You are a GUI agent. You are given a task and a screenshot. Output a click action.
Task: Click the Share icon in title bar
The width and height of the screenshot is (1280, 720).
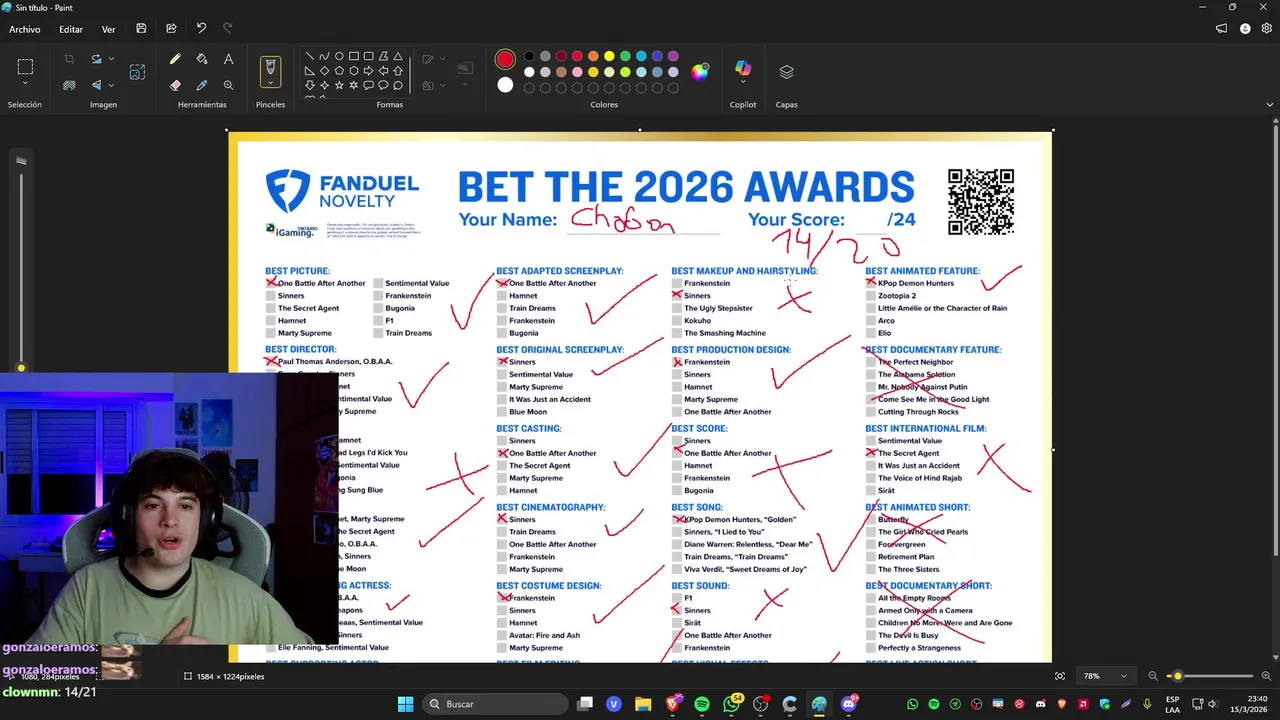[x=171, y=29]
